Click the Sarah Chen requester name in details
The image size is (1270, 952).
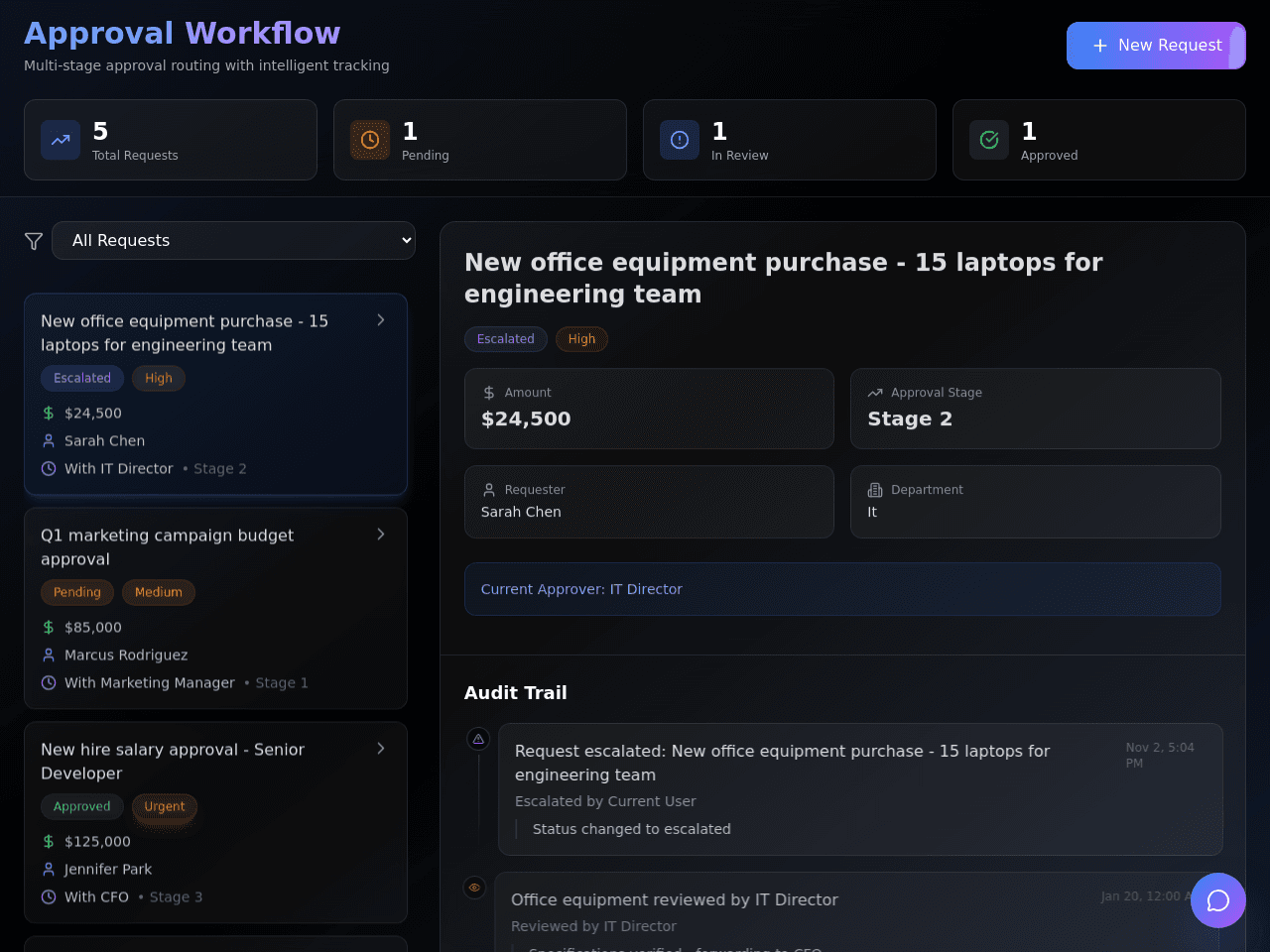[x=521, y=513]
